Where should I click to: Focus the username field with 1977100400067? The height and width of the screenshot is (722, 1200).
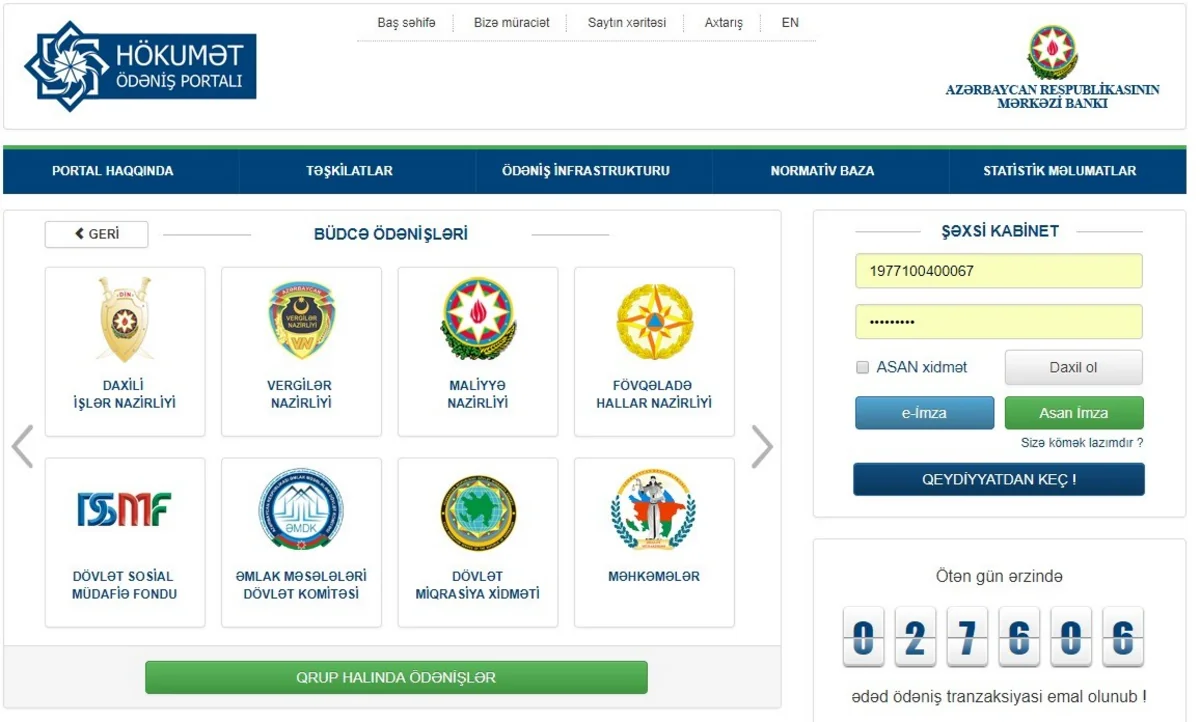tap(998, 271)
